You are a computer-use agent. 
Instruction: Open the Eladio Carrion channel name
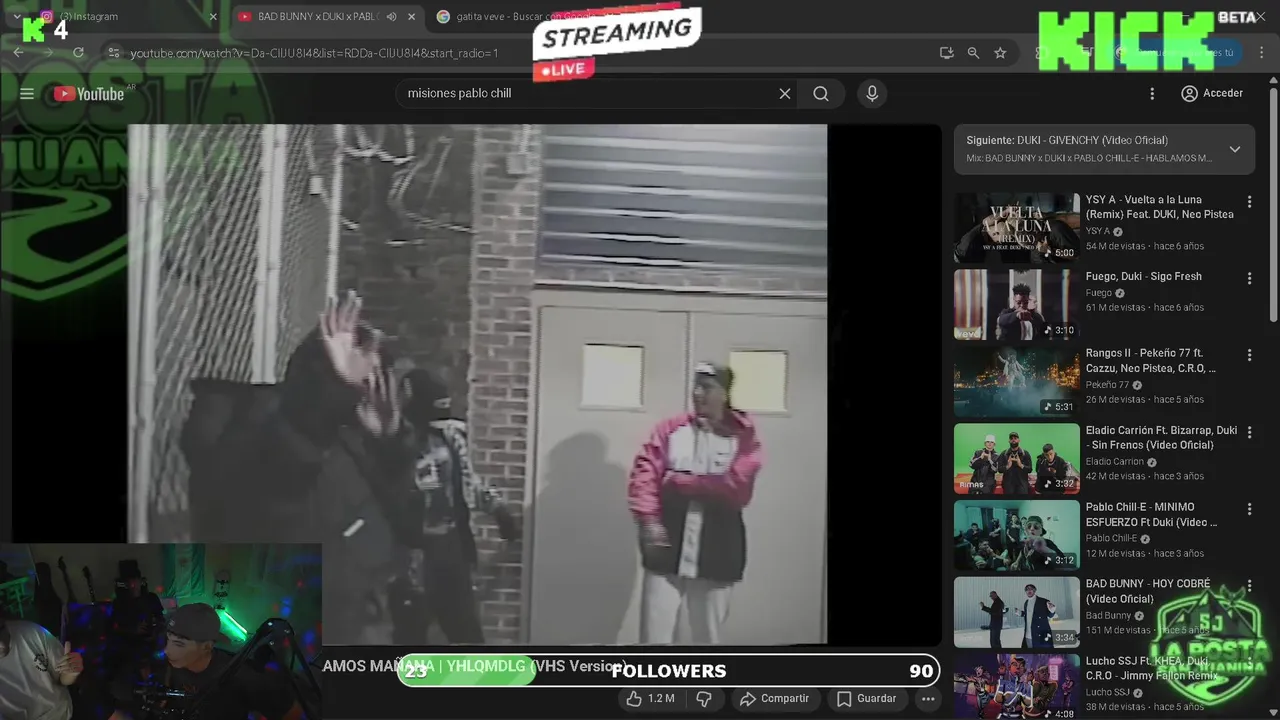coord(1115,462)
